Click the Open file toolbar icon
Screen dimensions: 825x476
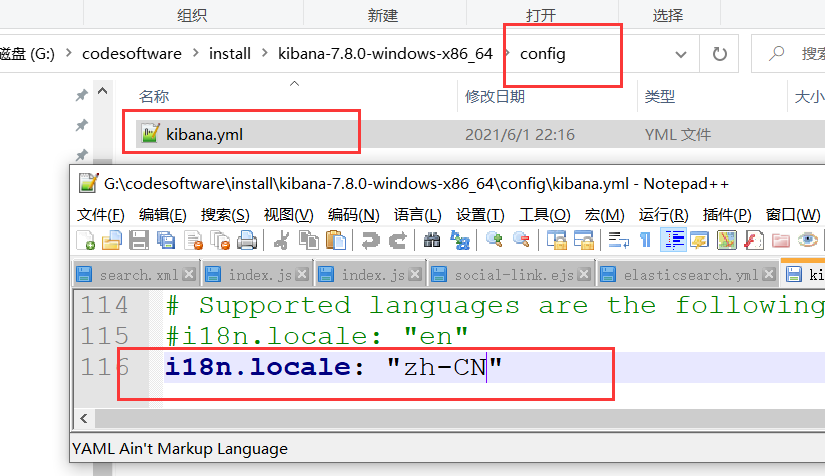(x=112, y=240)
